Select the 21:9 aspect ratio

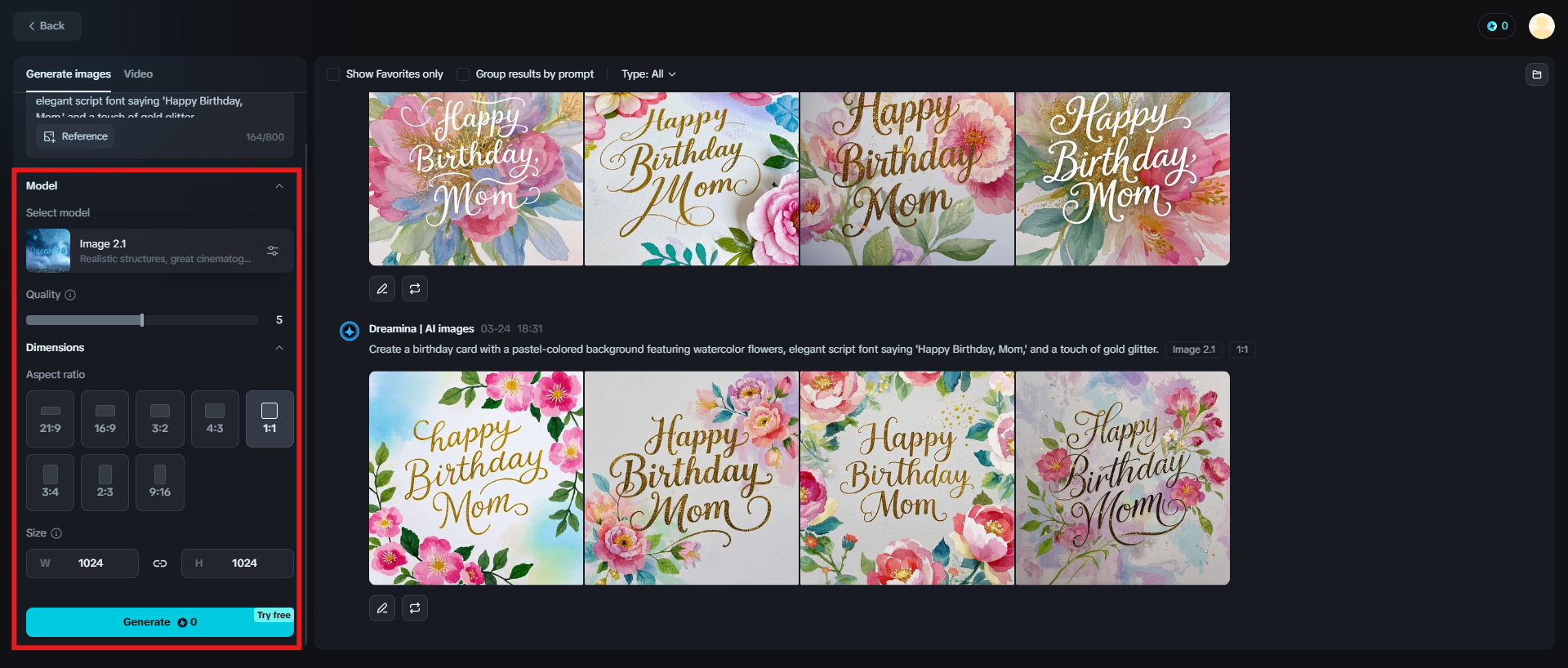[51, 419]
